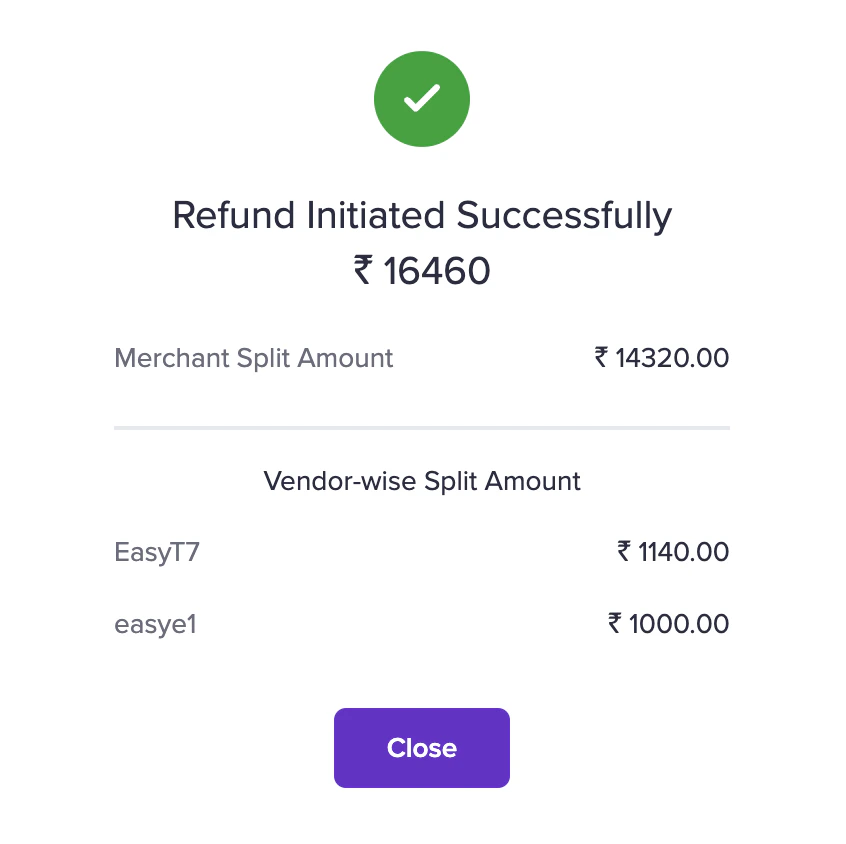Click the rupee symbol before 16460
The width and height of the screenshot is (846, 844).
point(363,271)
